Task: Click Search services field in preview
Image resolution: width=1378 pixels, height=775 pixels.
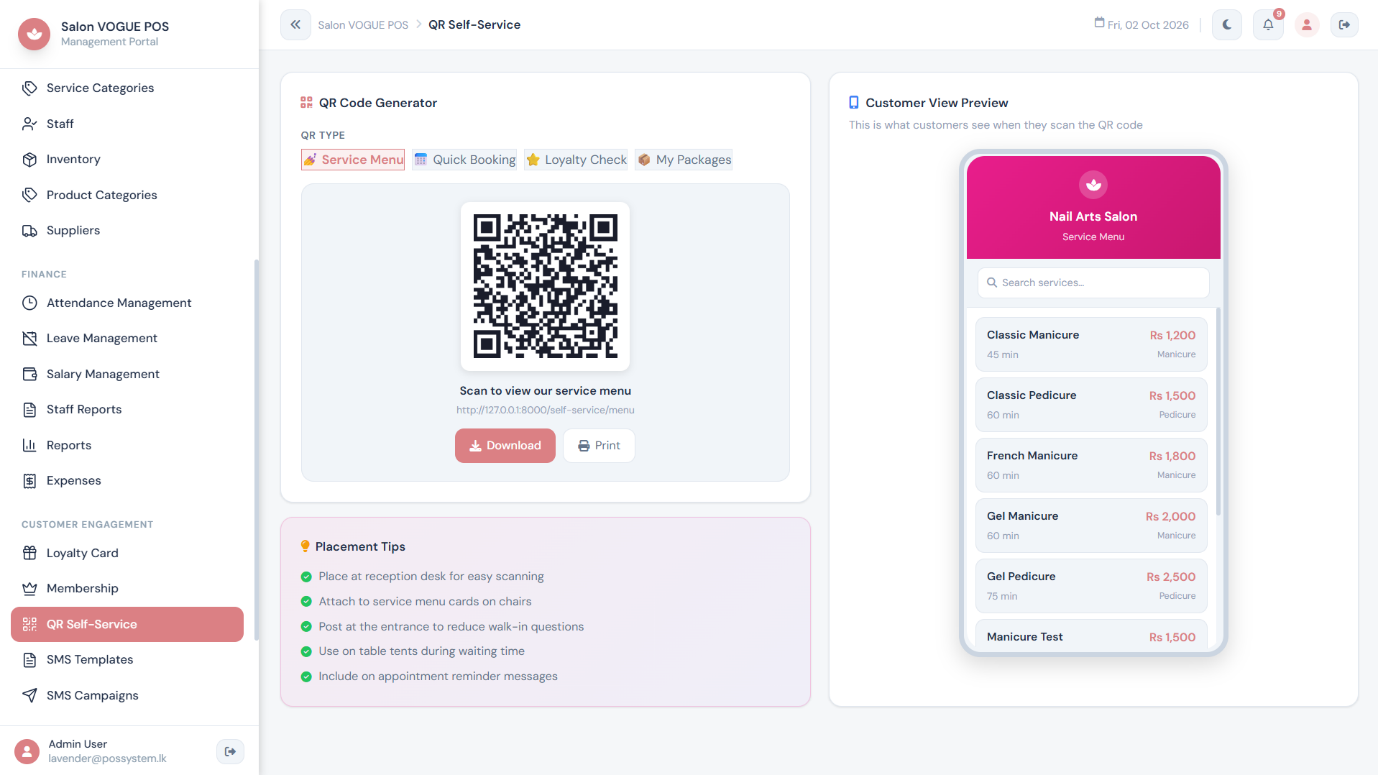Action: click(x=1093, y=283)
